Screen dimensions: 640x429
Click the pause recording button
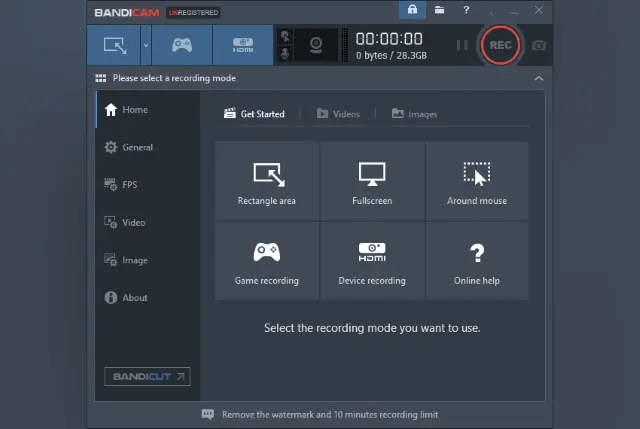(x=462, y=45)
